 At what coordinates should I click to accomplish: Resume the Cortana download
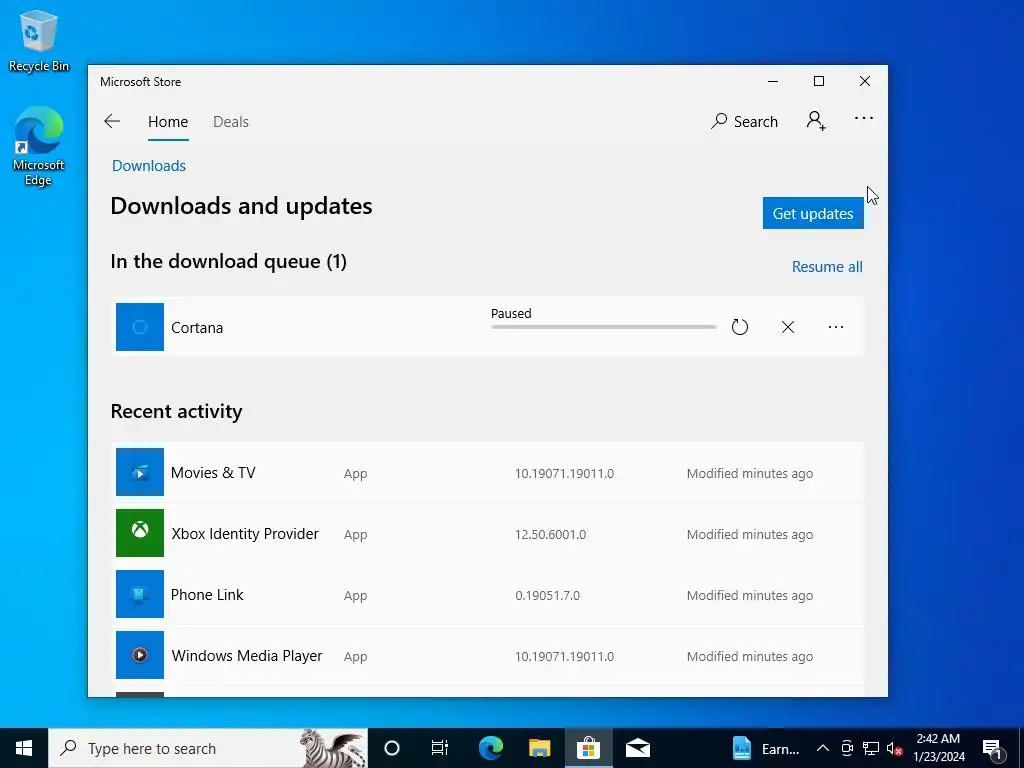739,327
